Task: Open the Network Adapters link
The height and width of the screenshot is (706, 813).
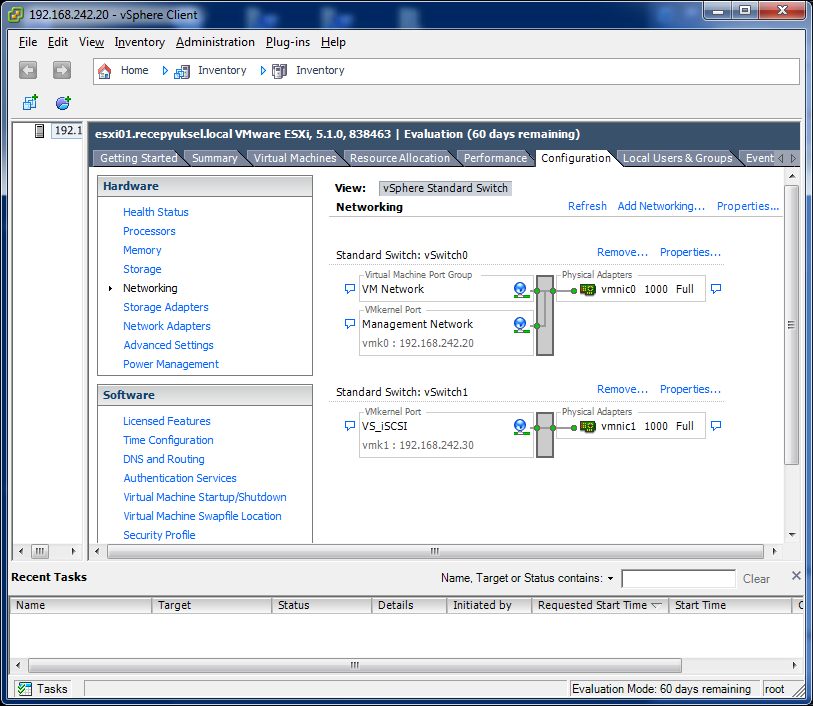Action: pos(166,326)
